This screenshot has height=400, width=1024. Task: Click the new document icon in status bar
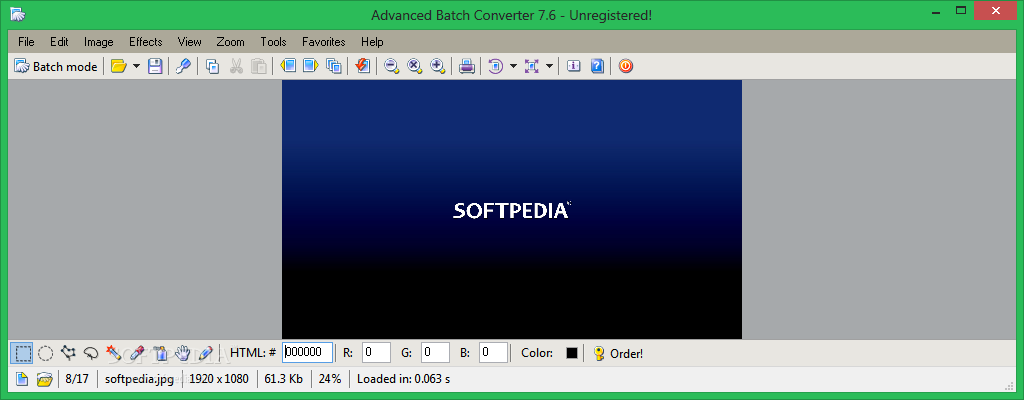point(22,379)
